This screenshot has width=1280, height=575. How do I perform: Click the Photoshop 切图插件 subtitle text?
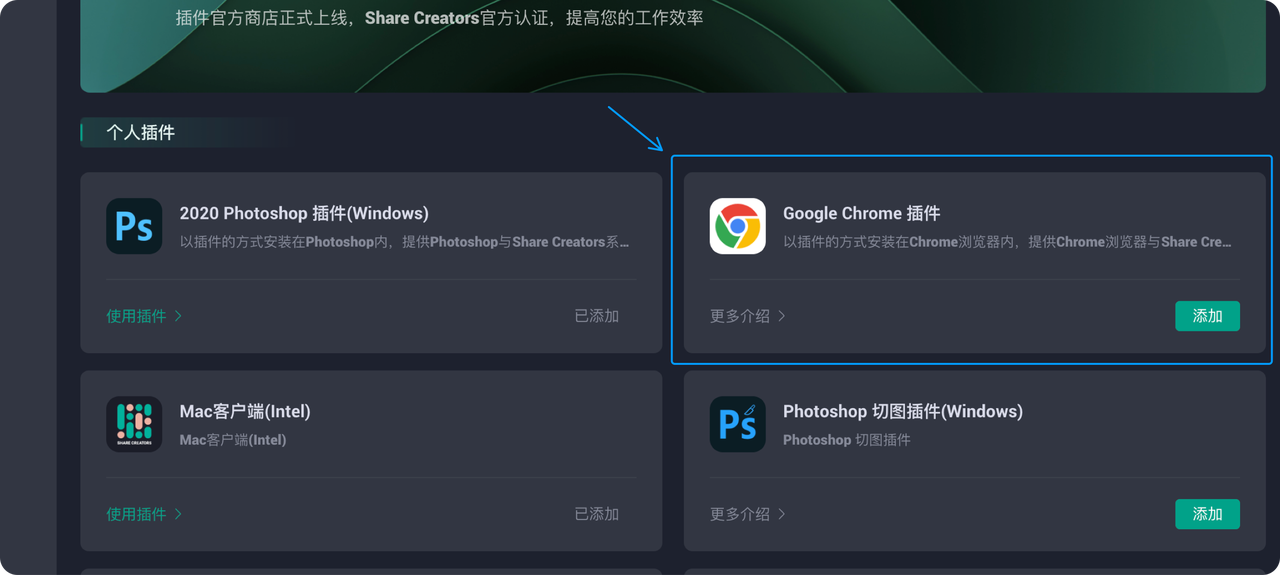pos(847,440)
